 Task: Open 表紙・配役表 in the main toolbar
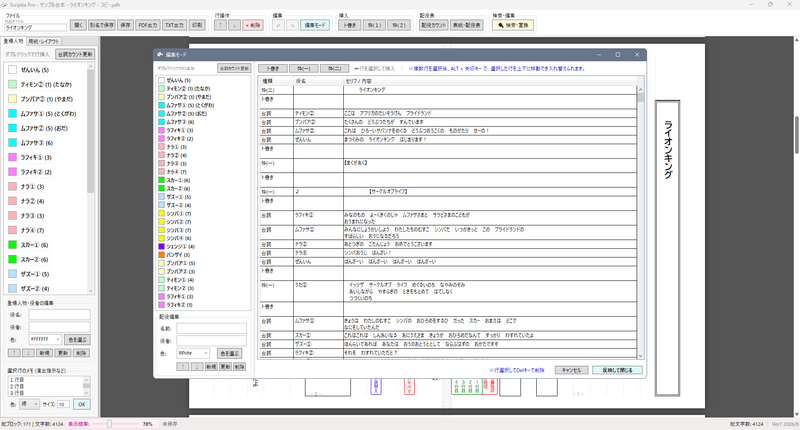467,25
